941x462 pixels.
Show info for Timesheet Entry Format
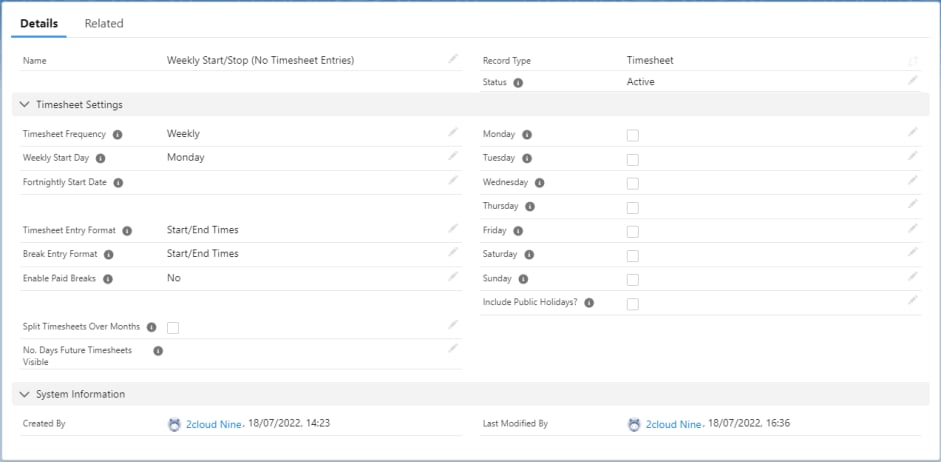point(127,230)
